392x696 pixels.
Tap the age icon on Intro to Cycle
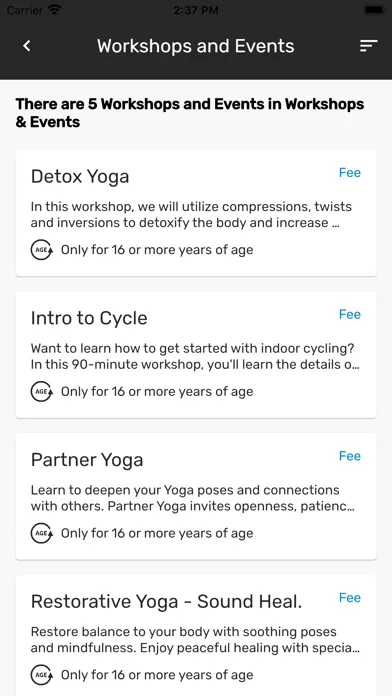(42, 392)
